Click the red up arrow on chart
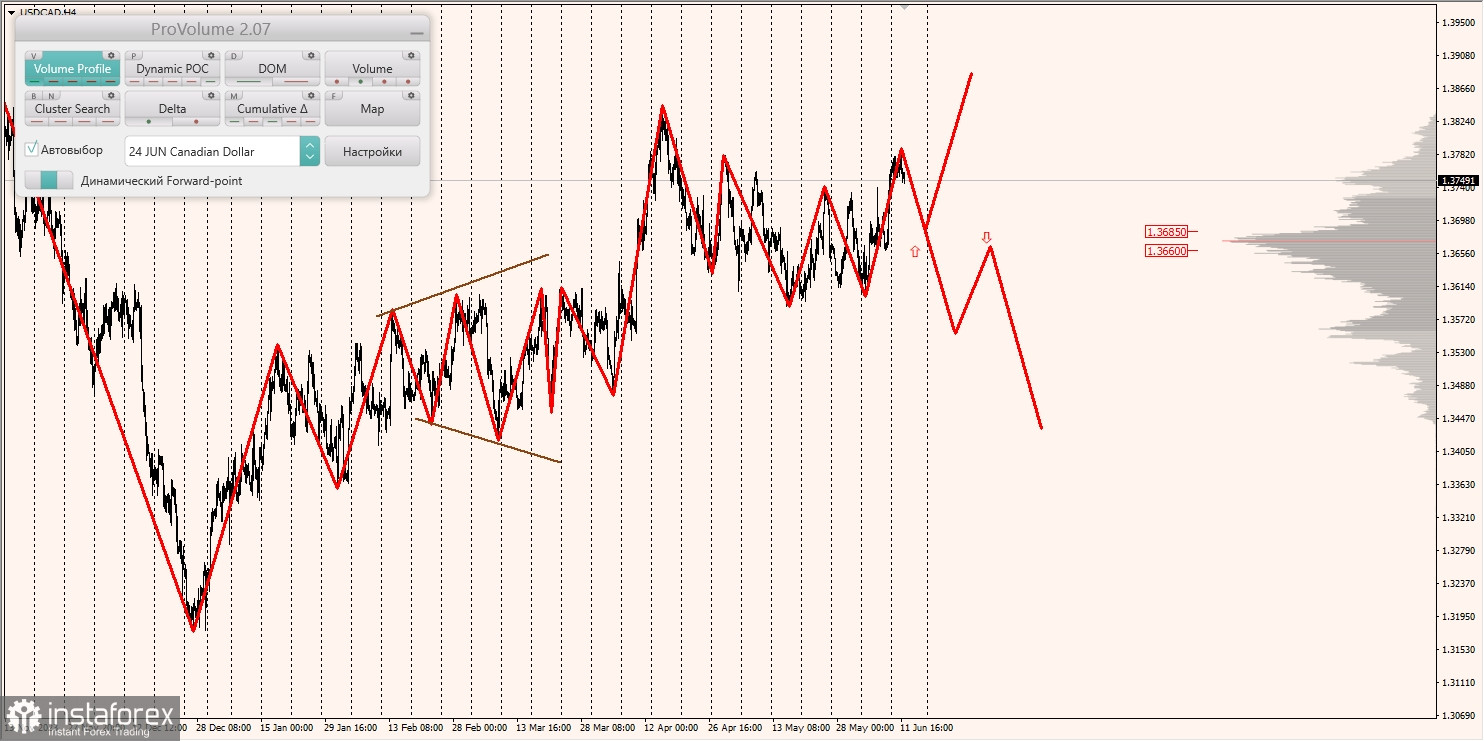Image resolution: width=1484 pixels, height=741 pixels. (915, 252)
